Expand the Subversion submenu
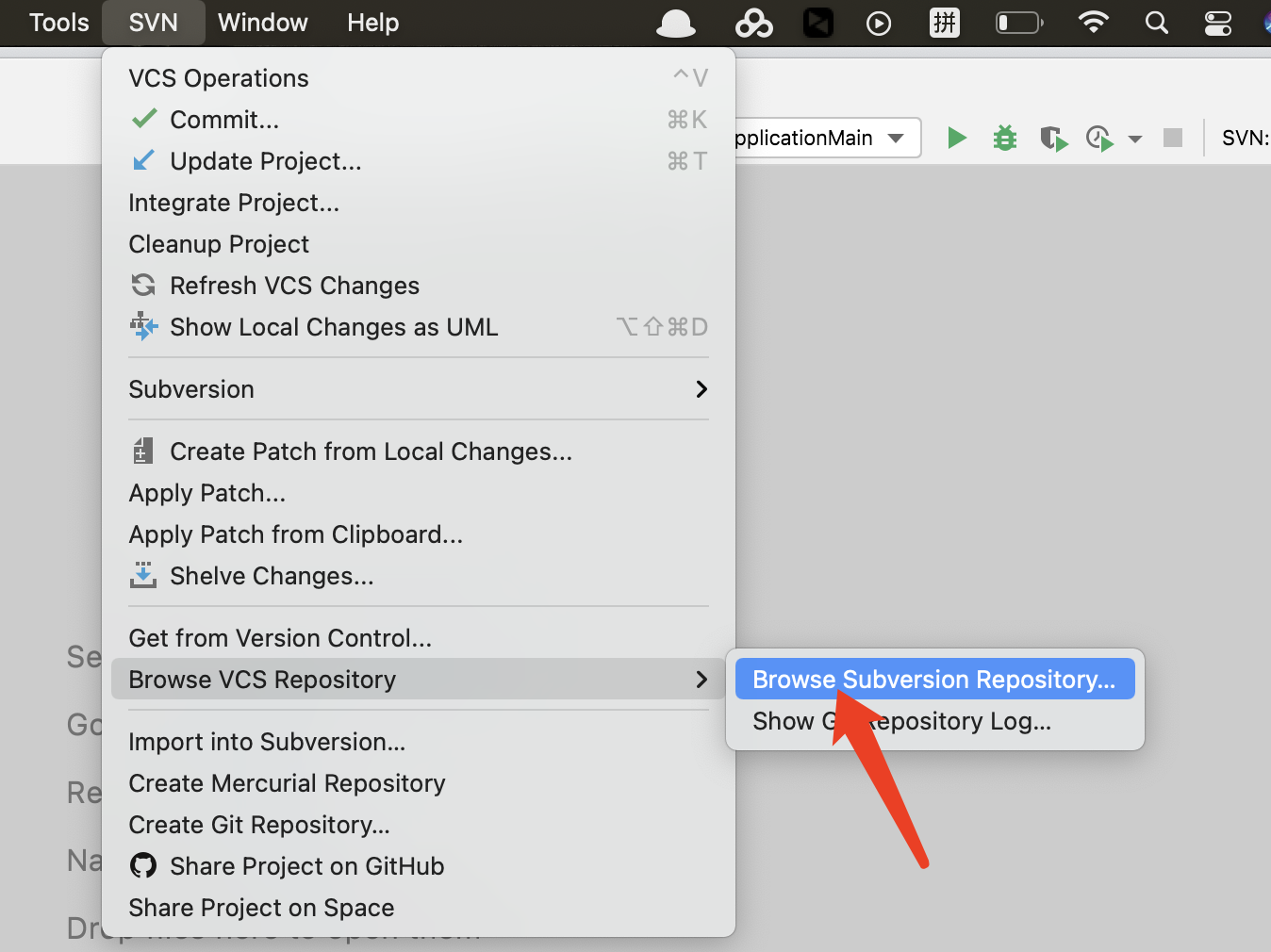This screenshot has width=1271, height=952. (x=419, y=389)
